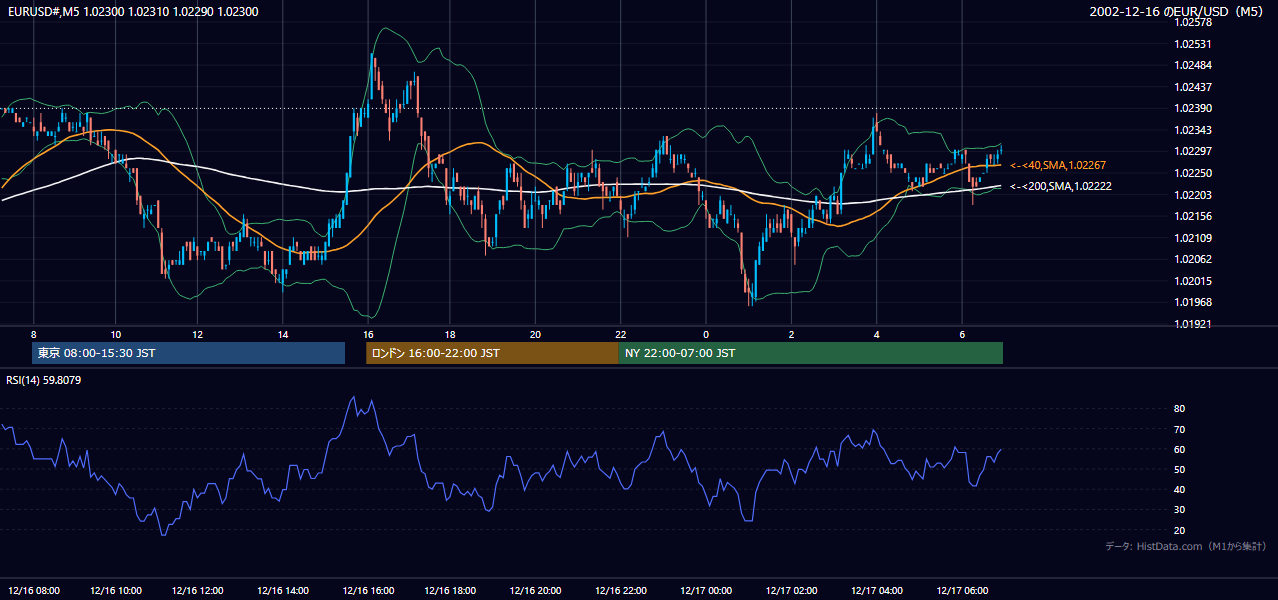
Task: Select the RSI scale 30 level
Action: (x=1179, y=510)
